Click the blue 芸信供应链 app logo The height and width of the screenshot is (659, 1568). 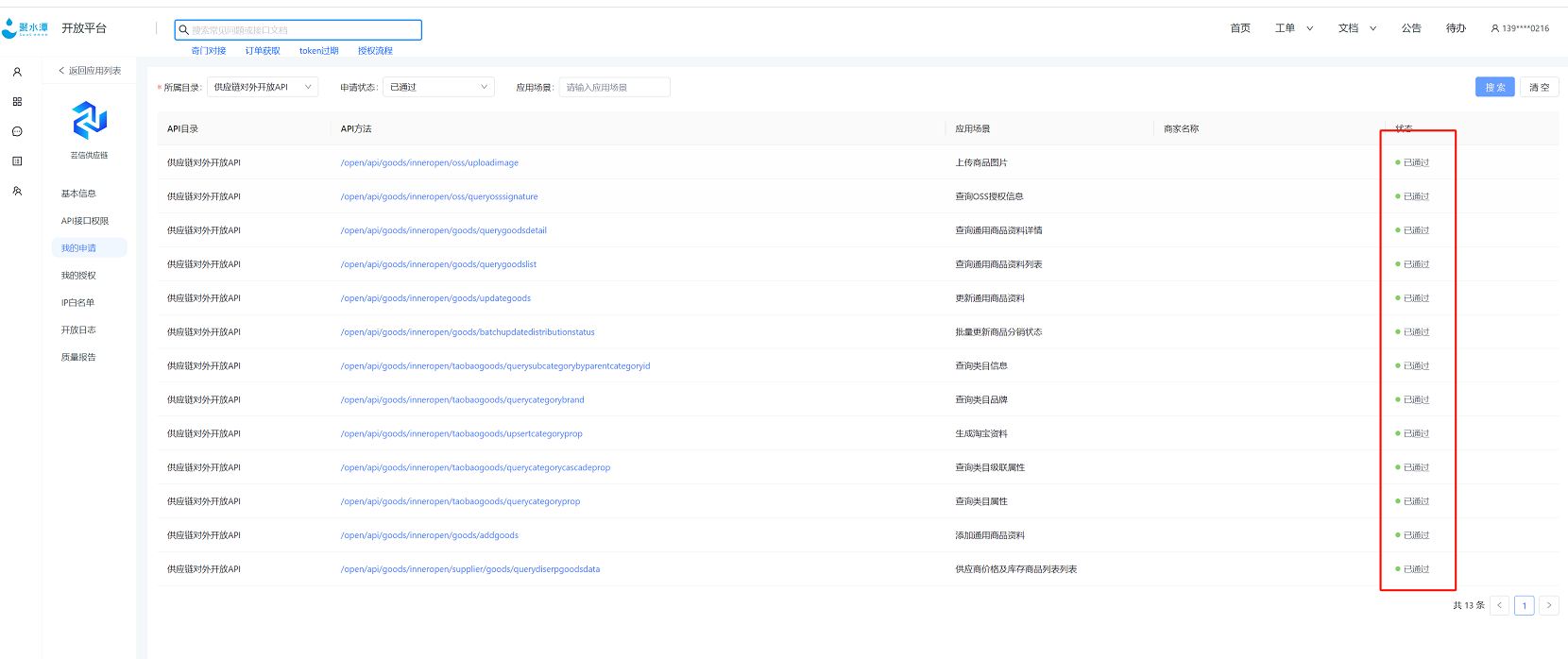tap(90, 121)
